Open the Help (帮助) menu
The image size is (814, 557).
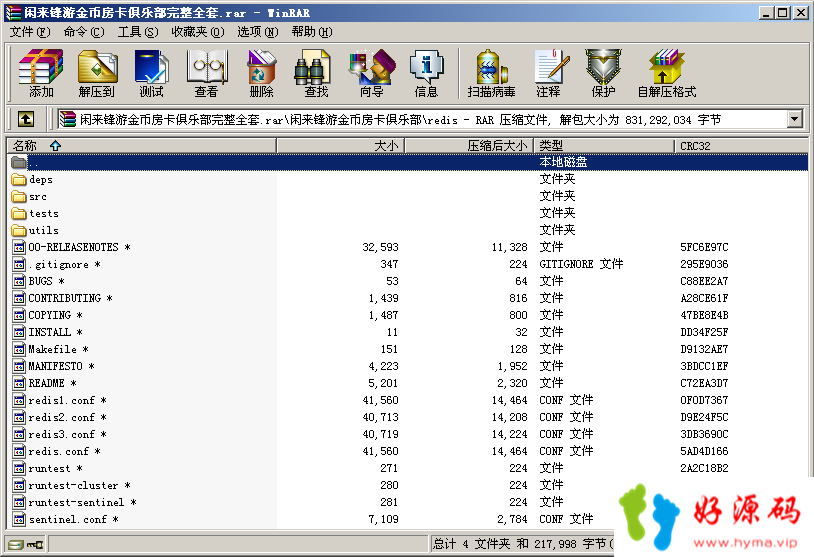312,32
